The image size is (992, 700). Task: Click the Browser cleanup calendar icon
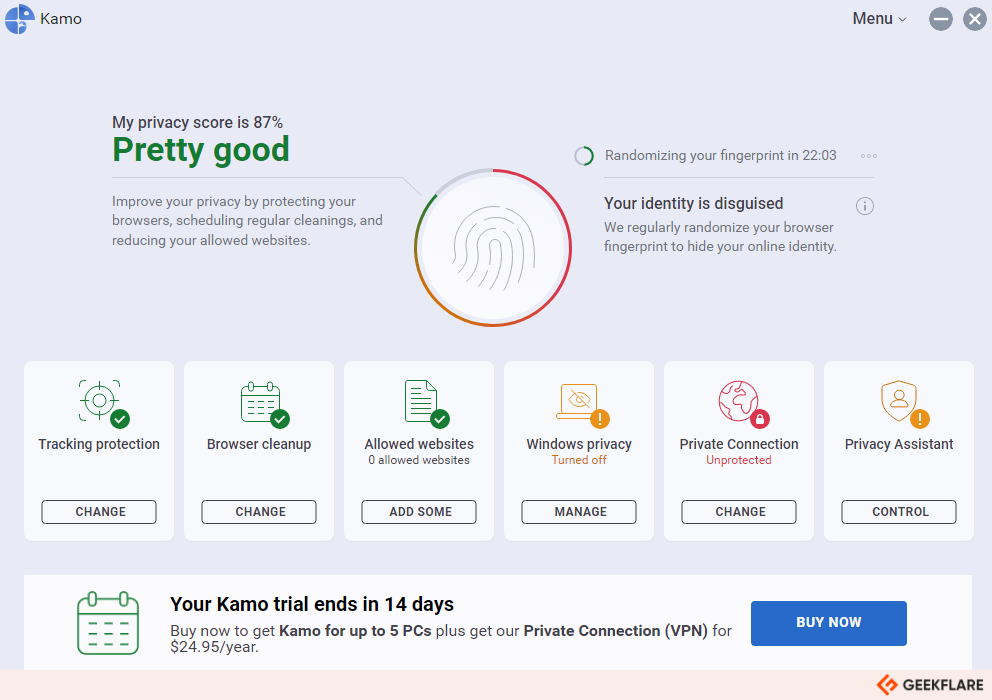[x=264, y=404]
